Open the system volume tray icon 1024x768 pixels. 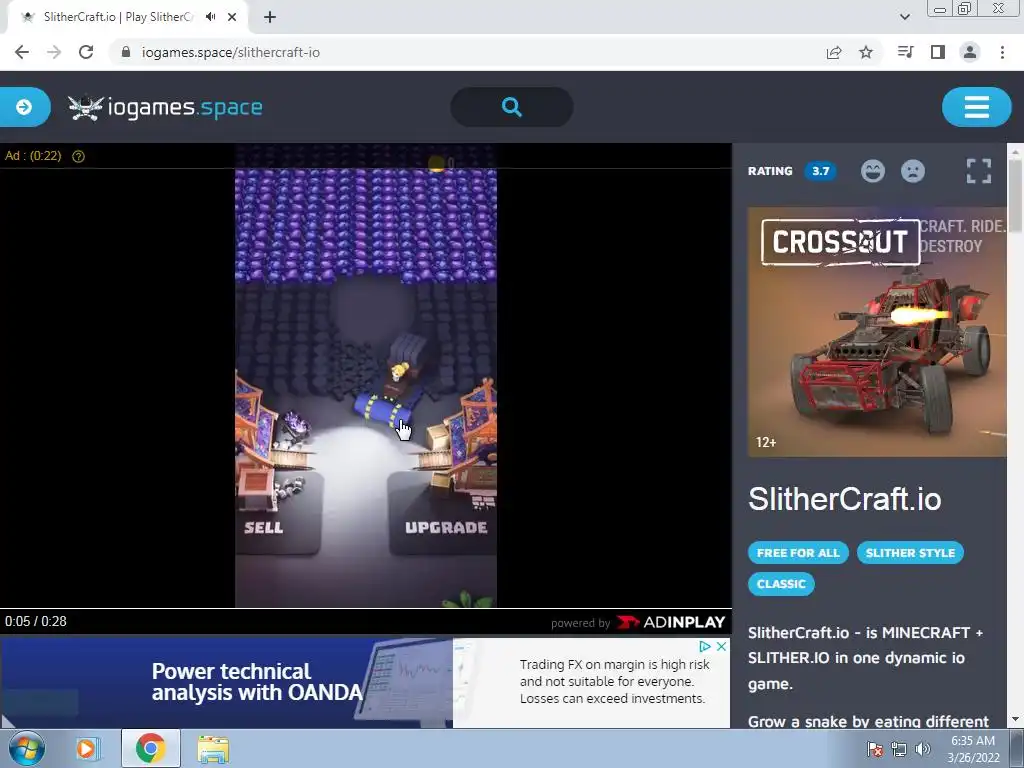point(923,750)
